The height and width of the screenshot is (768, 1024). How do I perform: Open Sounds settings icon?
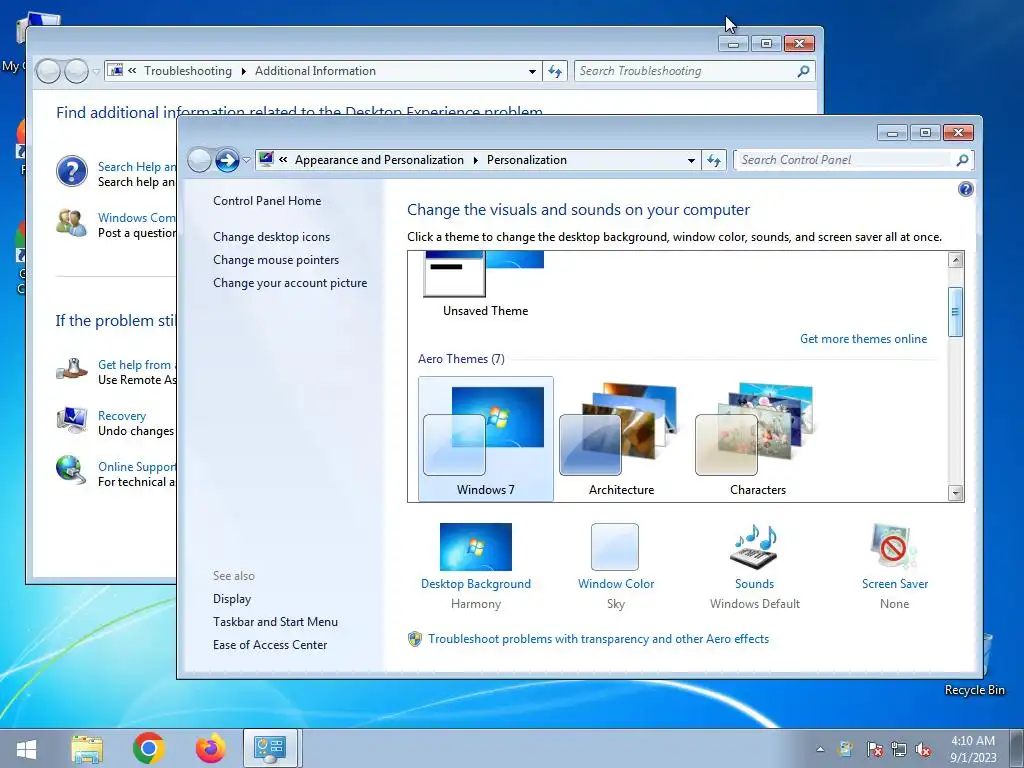click(754, 547)
